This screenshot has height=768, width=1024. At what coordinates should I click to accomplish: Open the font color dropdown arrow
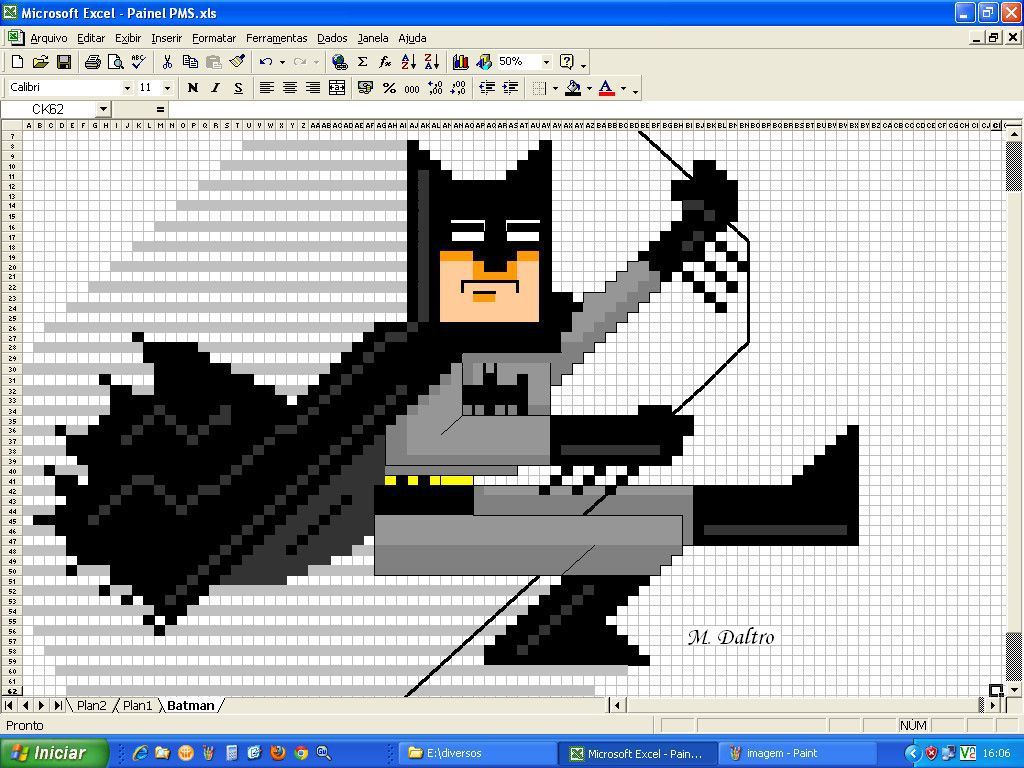(x=623, y=88)
